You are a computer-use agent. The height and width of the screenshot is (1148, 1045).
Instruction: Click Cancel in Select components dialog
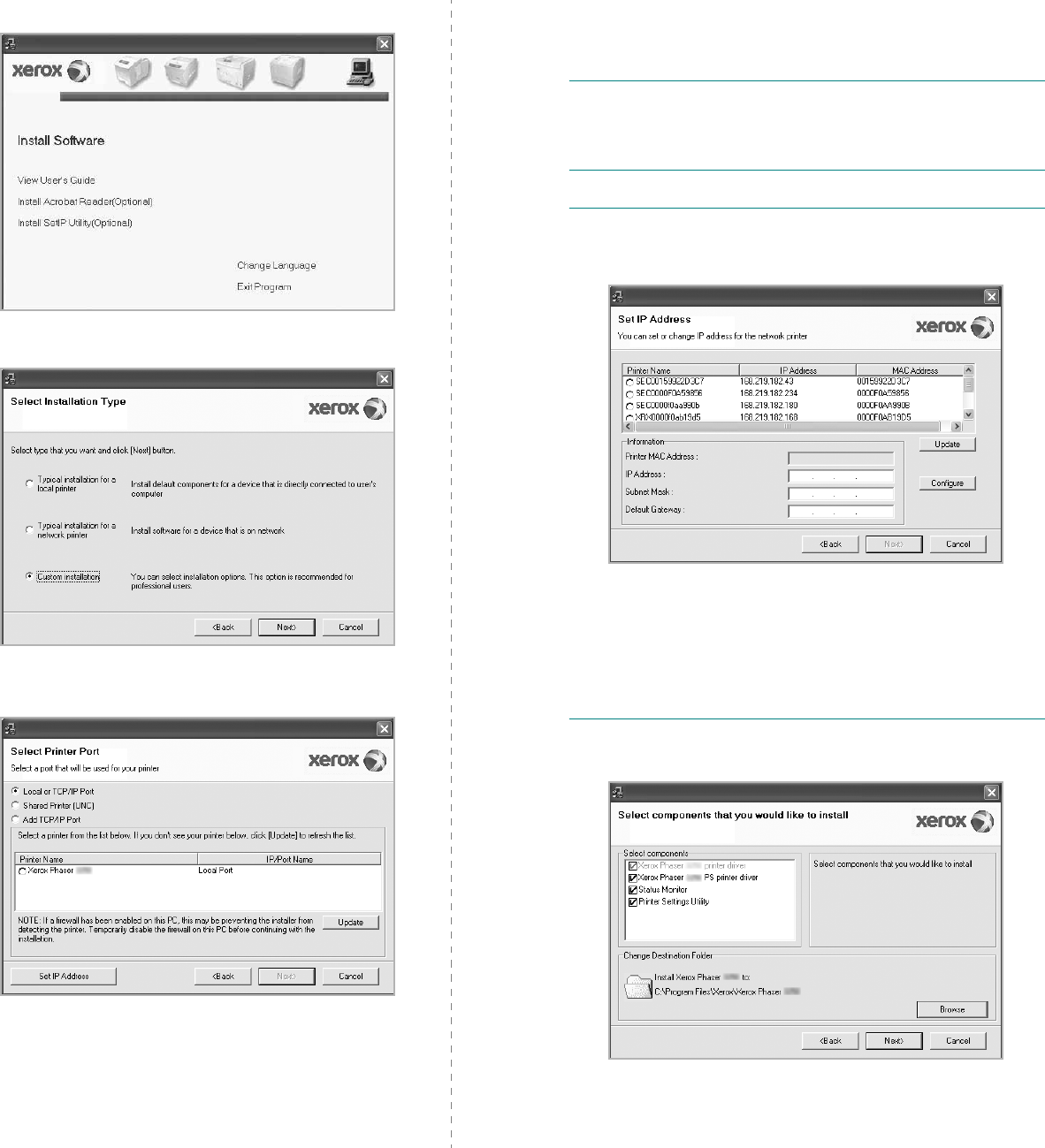(x=957, y=1040)
